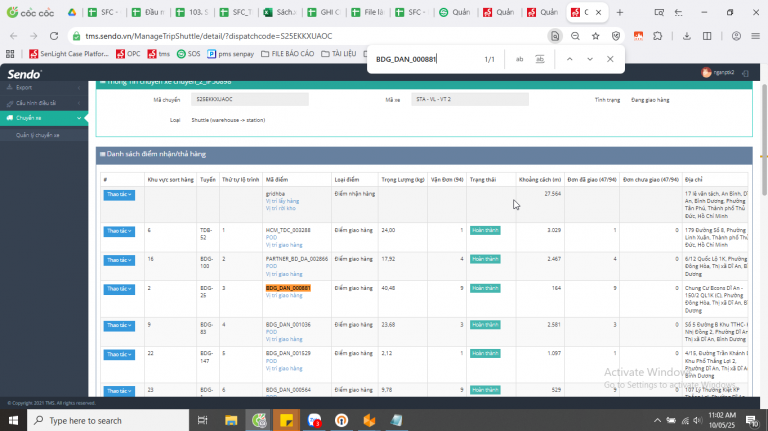Open the apps grid in bookmarks bar
Viewport: 768px width, 431px height.
click(x=10, y=54)
